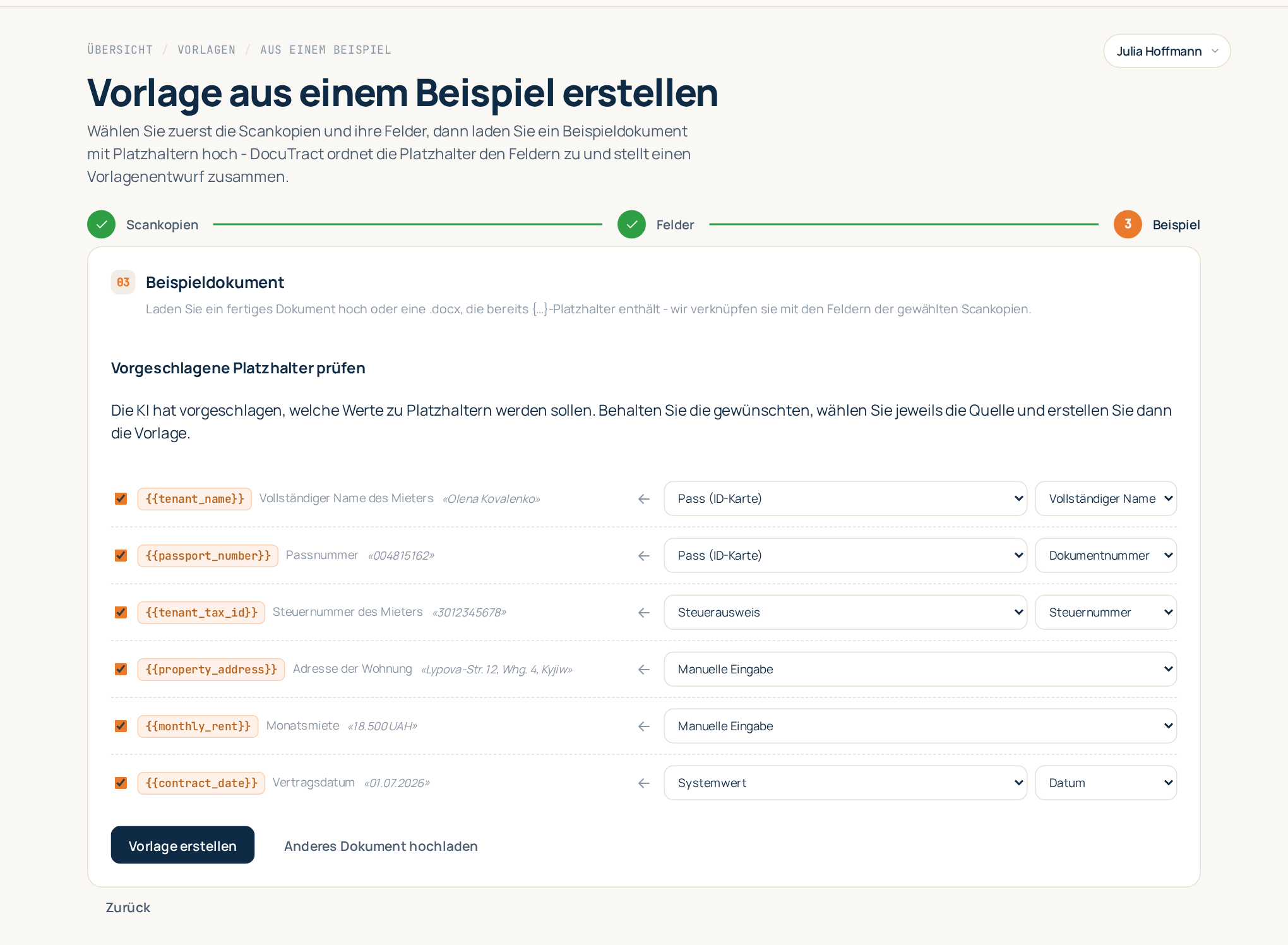
Task: Click the green checkmark icon for Felder step
Action: pyautogui.click(x=631, y=224)
